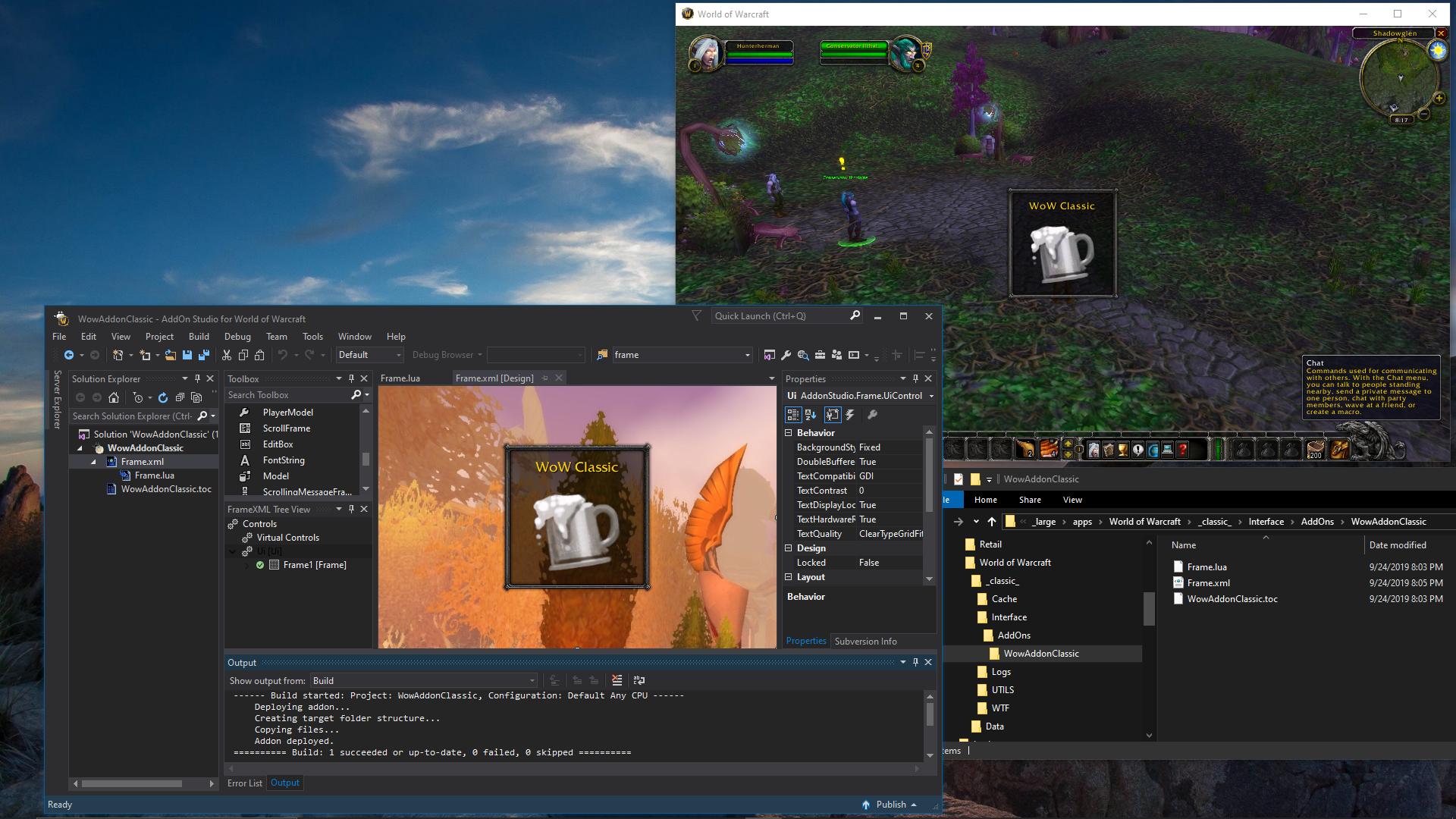Collapse the Behavior category in Properties
1456x819 pixels.
point(789,433)
